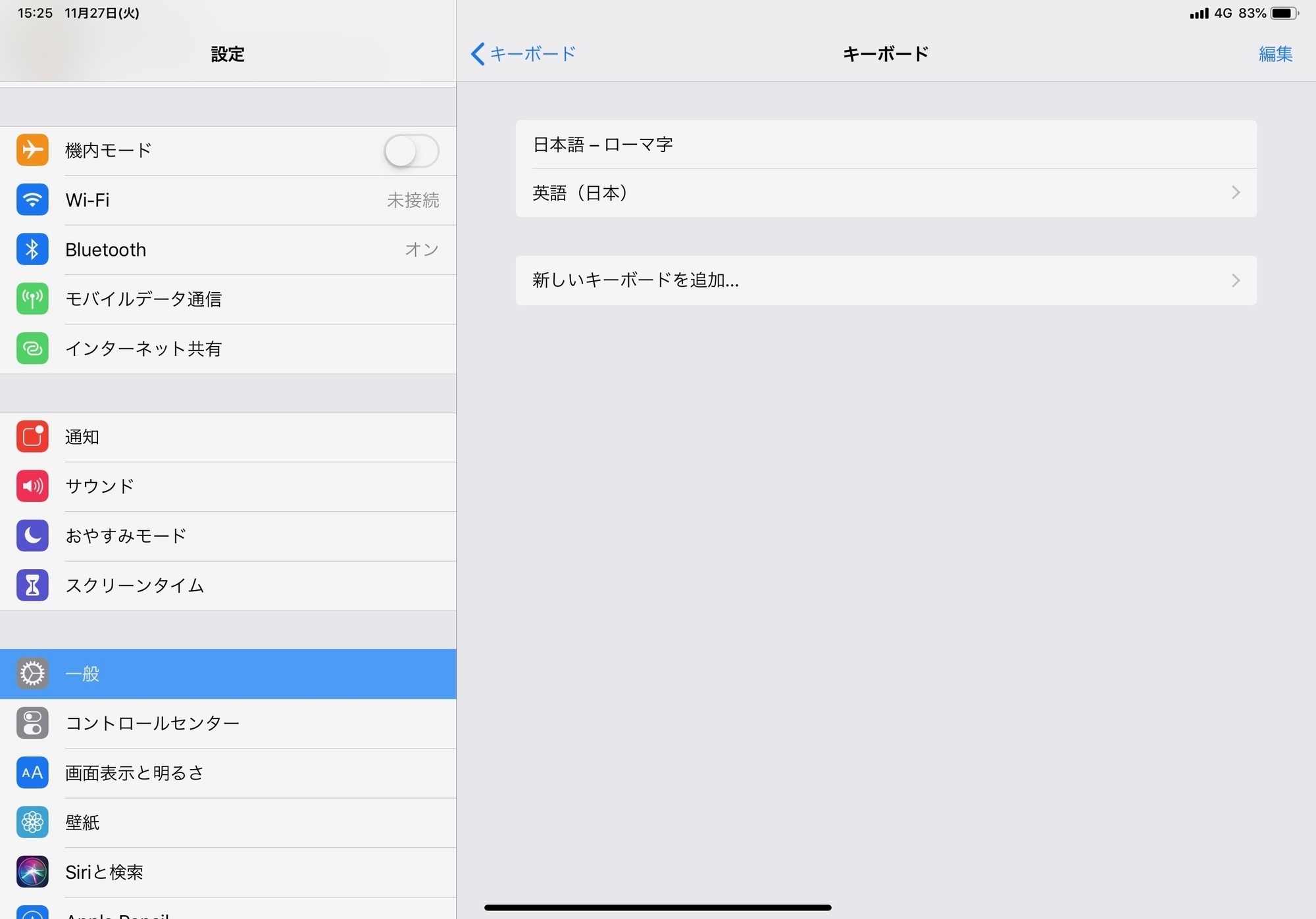Tap Bluetooth status オン
The height and width of the screenshot is (919, 1316).
click(422, 250)
